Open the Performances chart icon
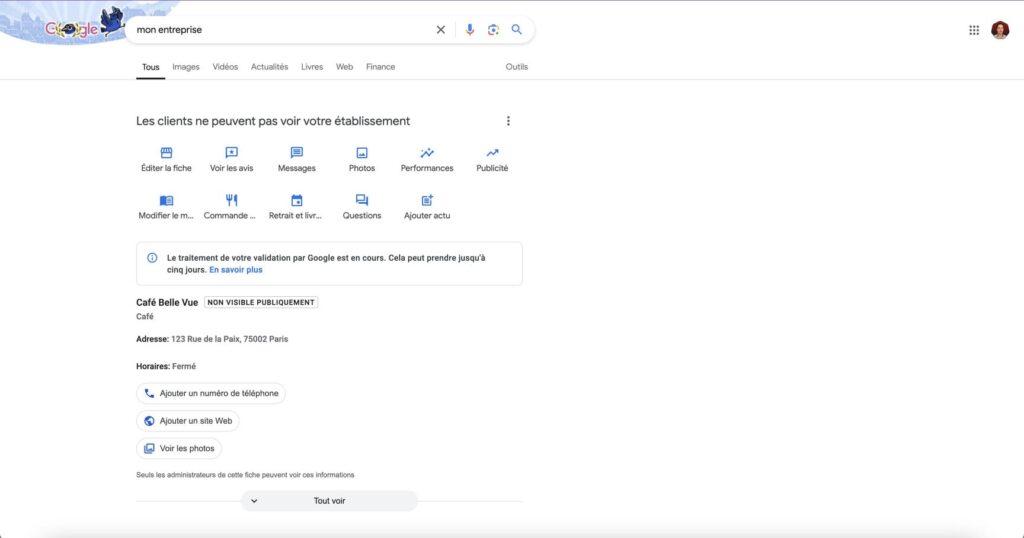This screenshot has height=538, width=1024. click(427, 153)
